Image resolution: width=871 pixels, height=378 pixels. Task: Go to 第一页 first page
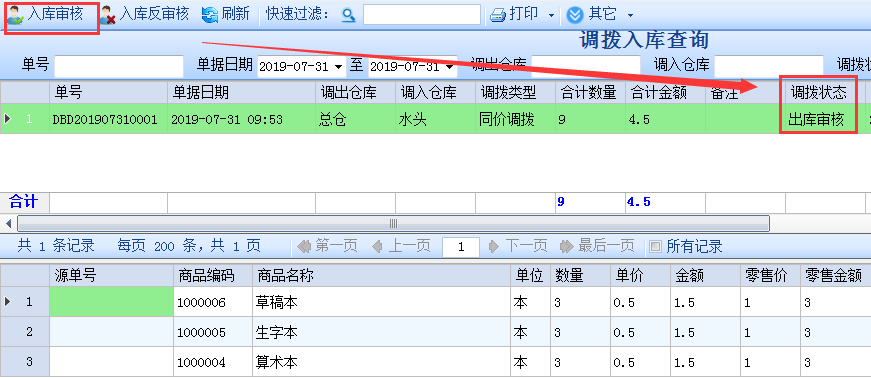point(327,246)
